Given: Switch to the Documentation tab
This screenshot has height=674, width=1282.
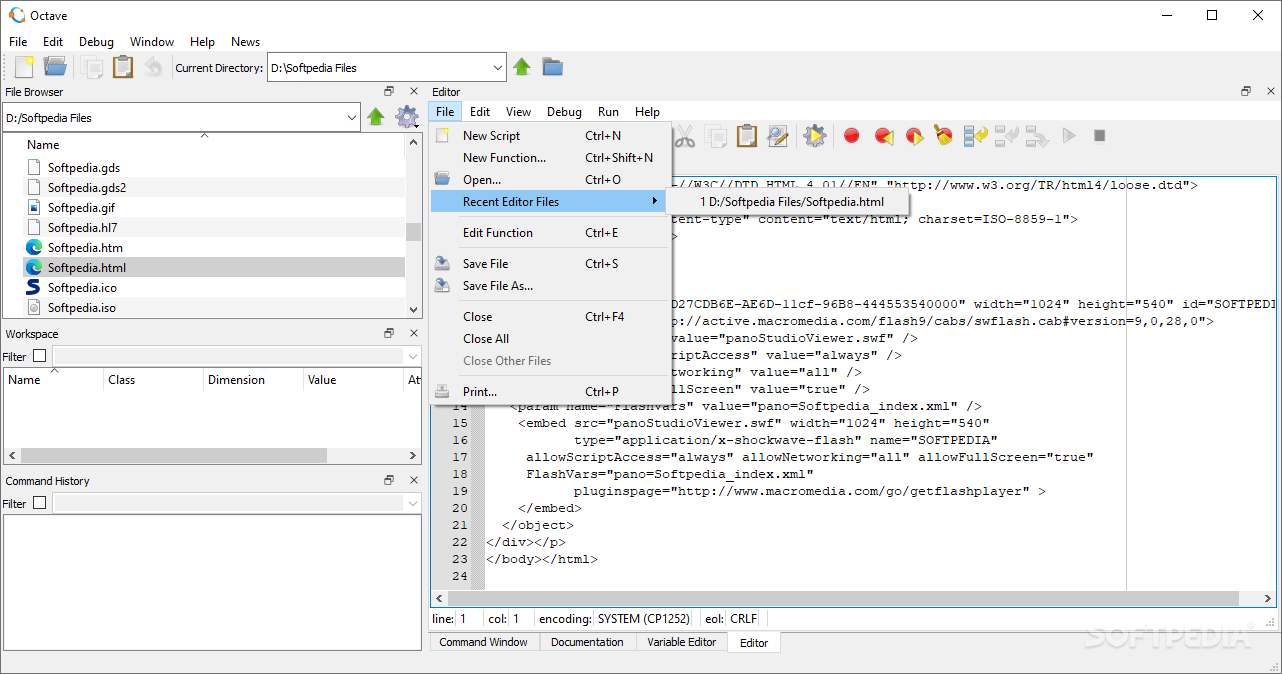Looking at the screenshot, I should [587, 642].
